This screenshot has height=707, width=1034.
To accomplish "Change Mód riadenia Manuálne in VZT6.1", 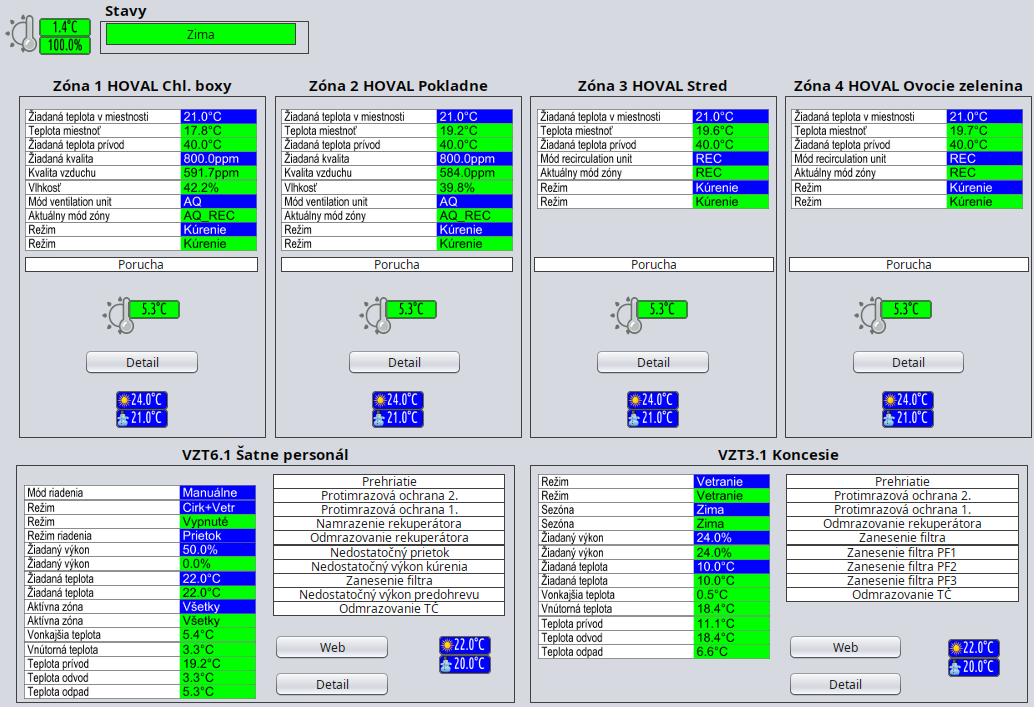I will pos(218,493).
